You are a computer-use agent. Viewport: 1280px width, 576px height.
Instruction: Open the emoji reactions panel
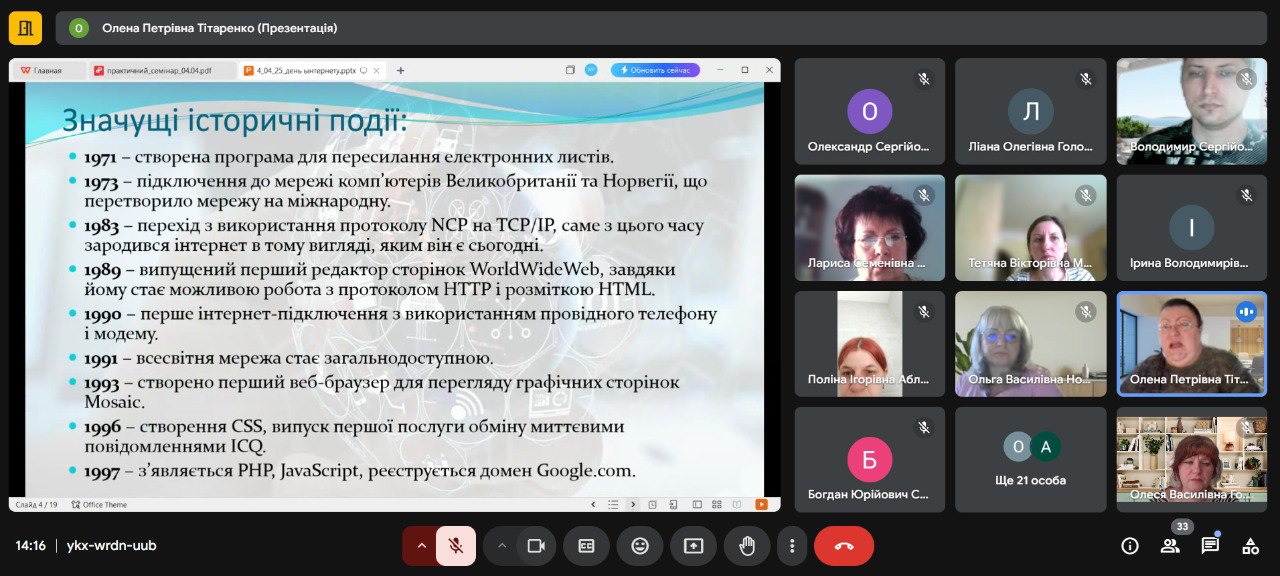point(640,546)
